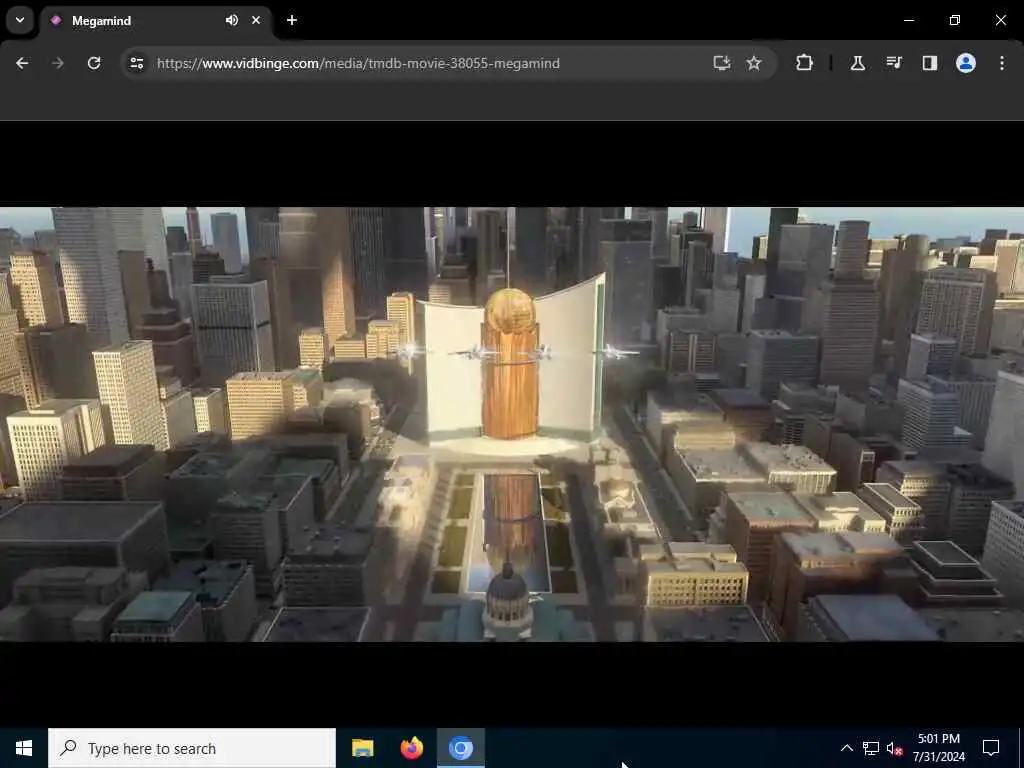Select the Megamind browser tab
Image resolution: width=1024 pixels, height=768 pixels.
coord(155,21)
